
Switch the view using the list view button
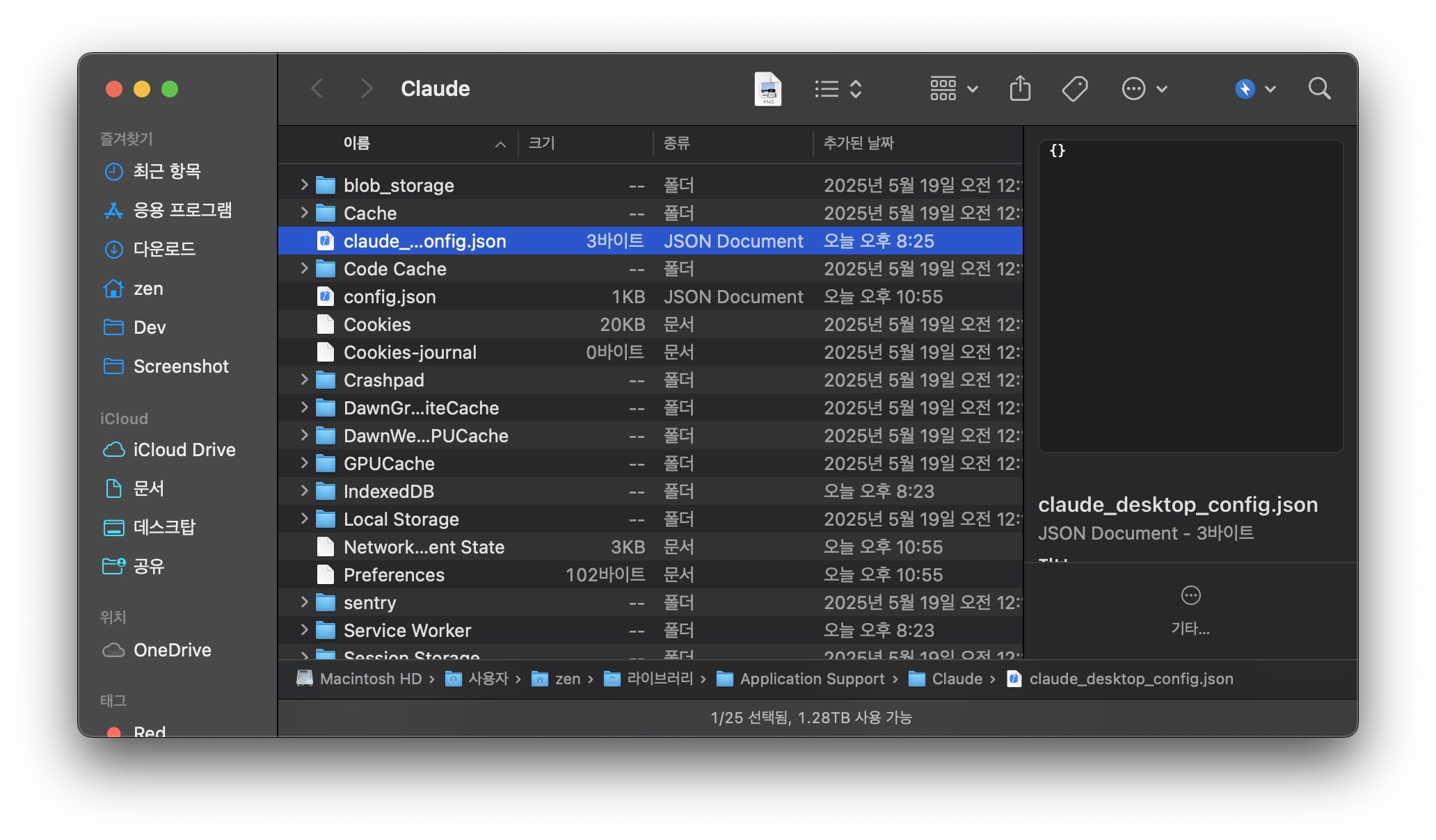point(838,89)
